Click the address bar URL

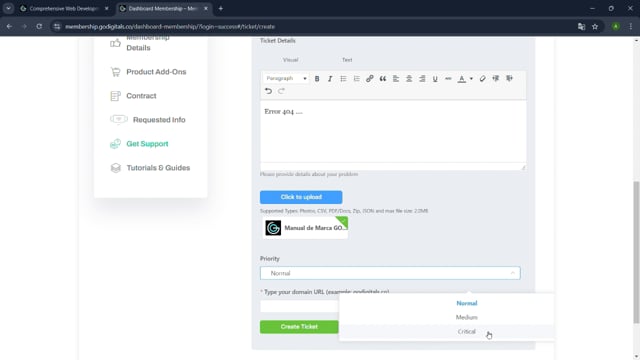(170, 27)
